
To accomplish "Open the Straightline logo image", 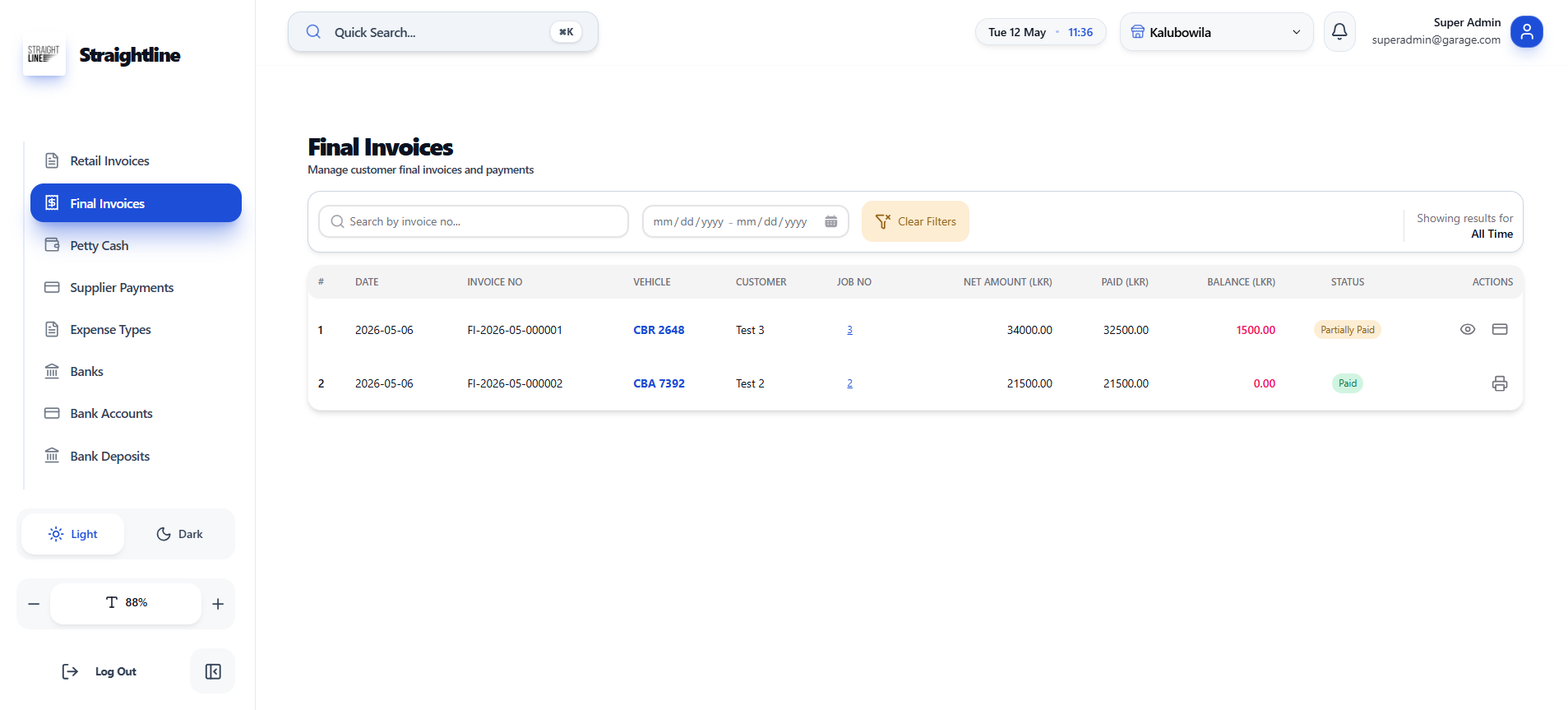I will point(44,54).
